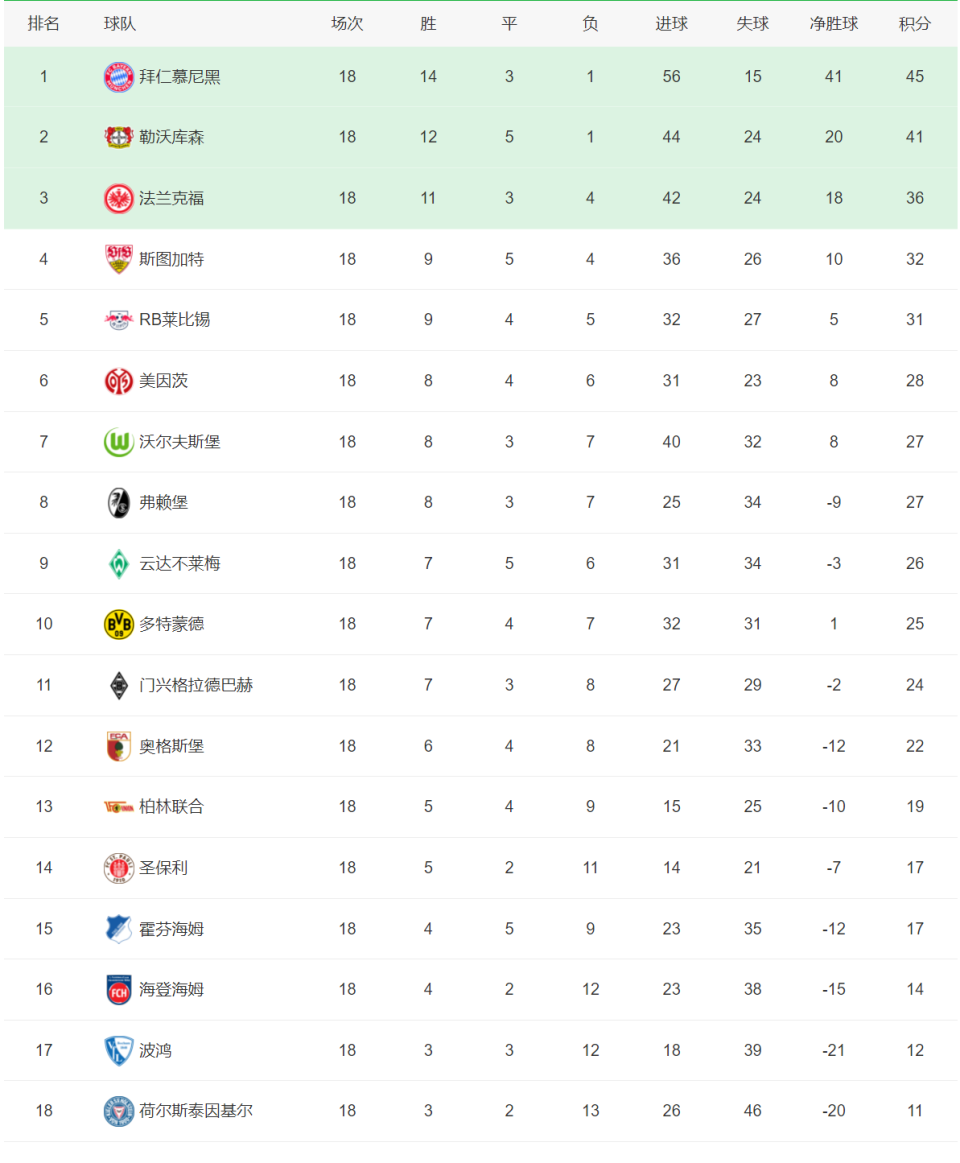960x1163 pixels.
Task: Click the Eintracht Frankfurt eagle logo
Action: 118,199
